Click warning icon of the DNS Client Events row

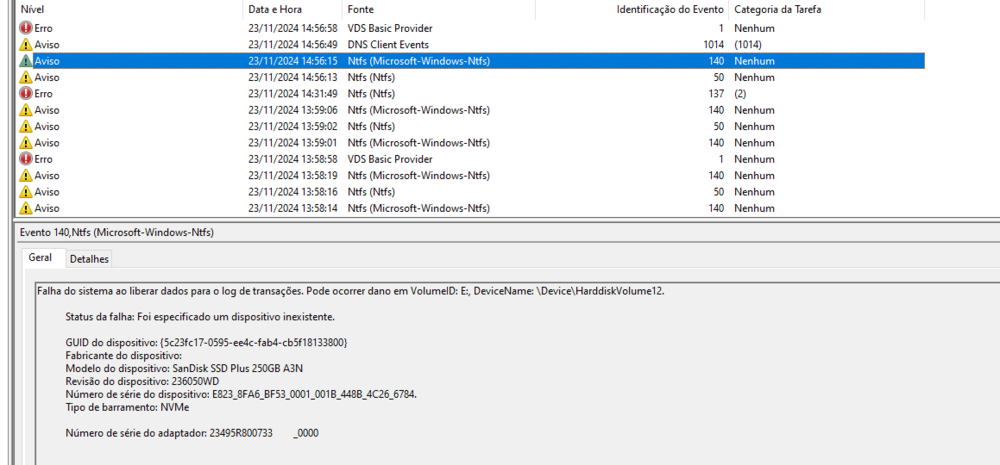coord(26,45)
